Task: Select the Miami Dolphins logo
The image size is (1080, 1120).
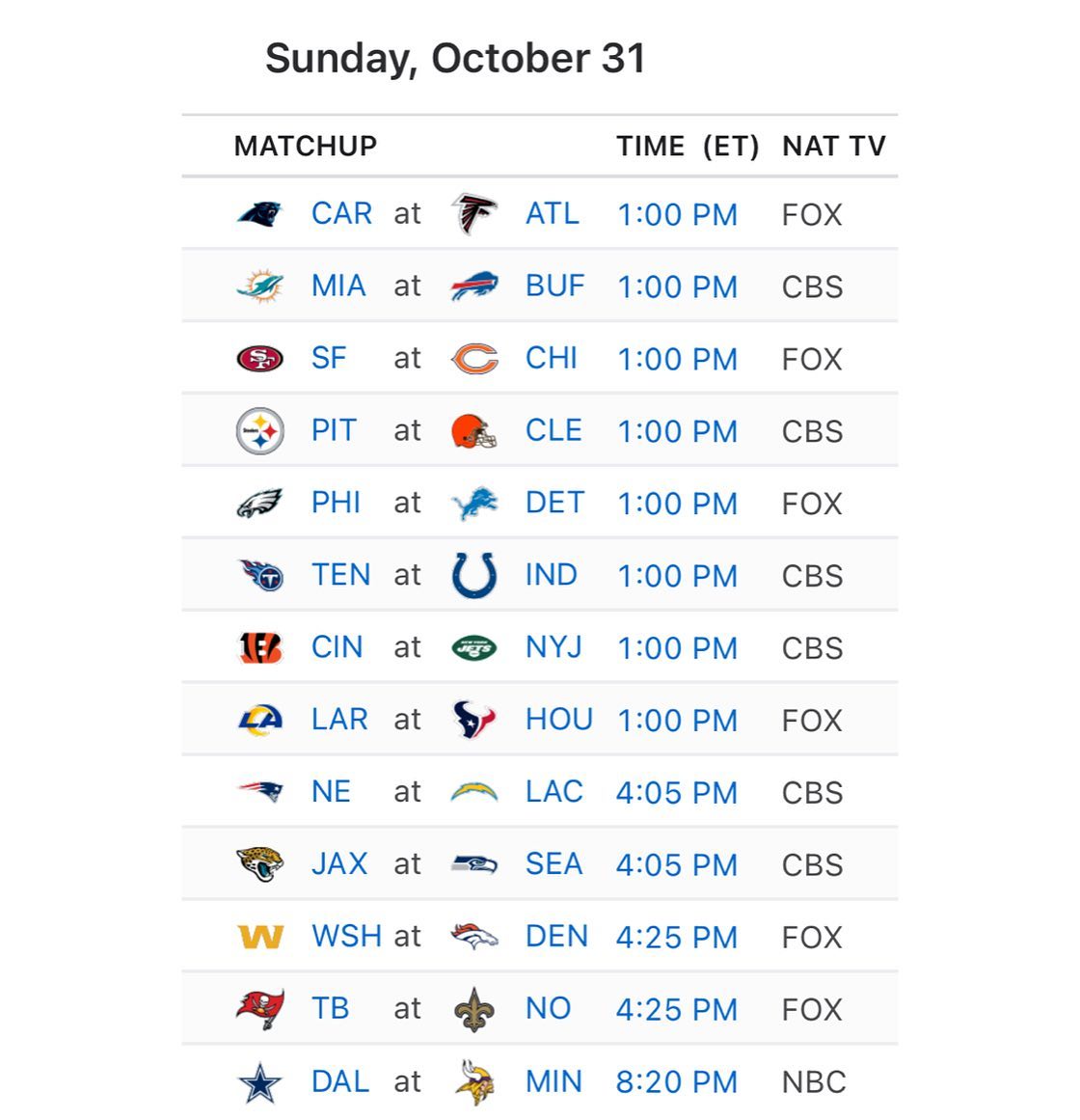Action: [x=259, y=286]
